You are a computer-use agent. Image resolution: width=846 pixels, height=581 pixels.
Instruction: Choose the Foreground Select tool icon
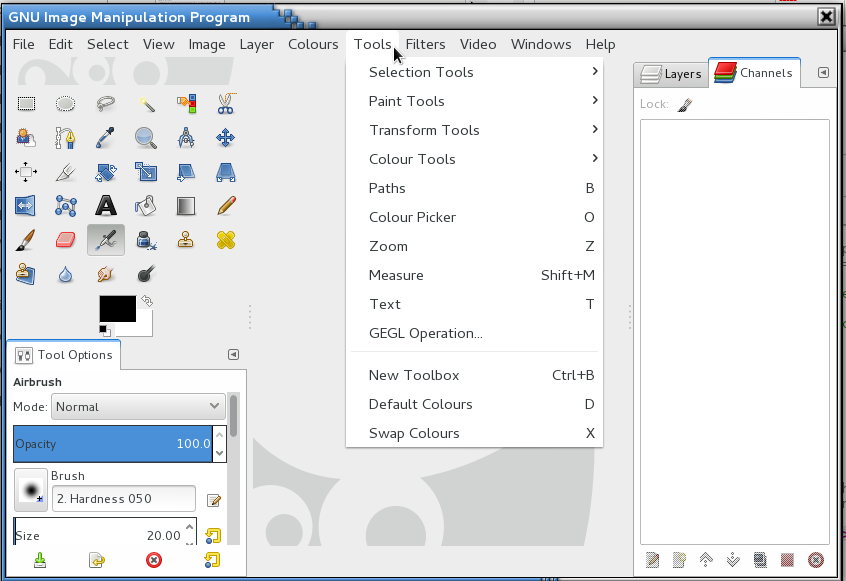(x=26, y=138)
